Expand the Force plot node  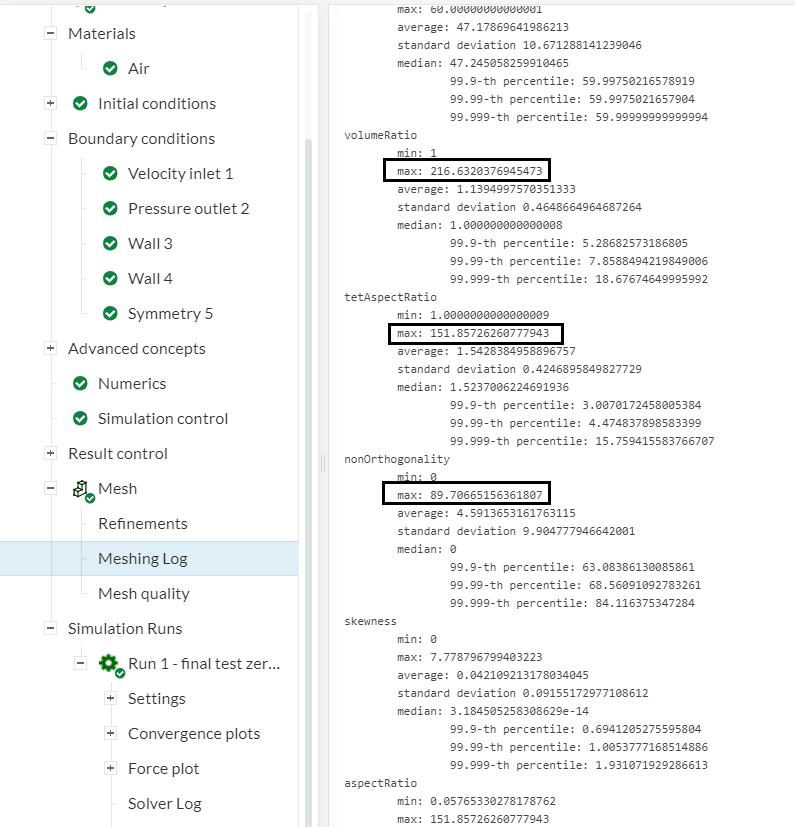[110, 768]
